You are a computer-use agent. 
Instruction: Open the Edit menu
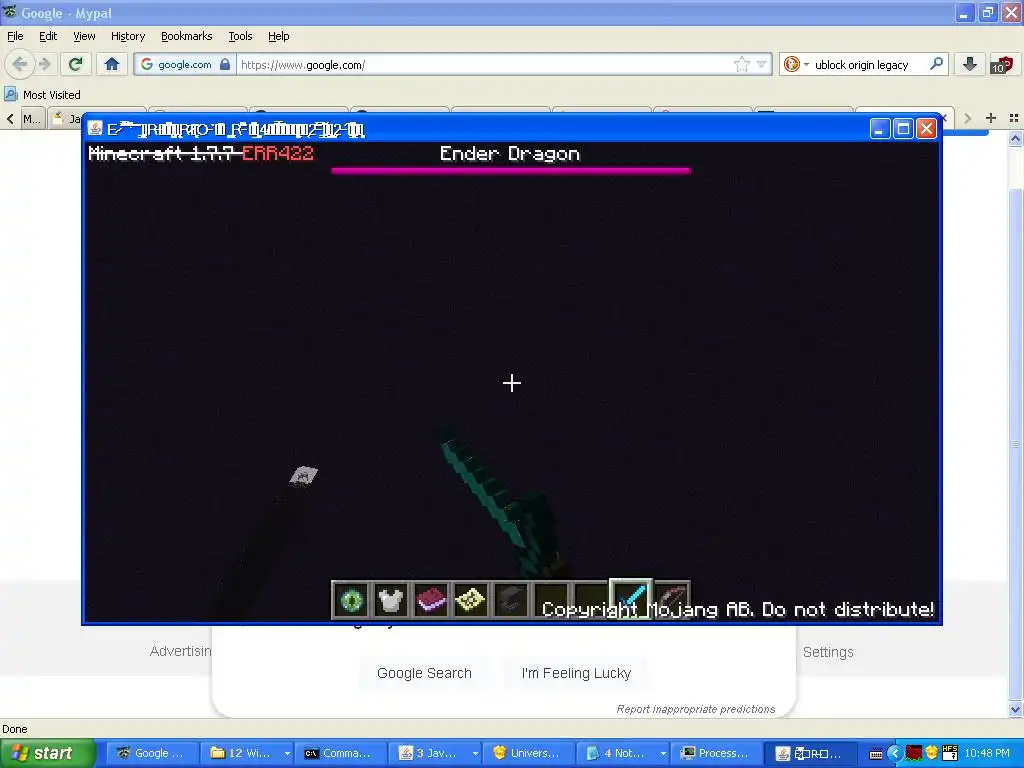tap(48, 36)
